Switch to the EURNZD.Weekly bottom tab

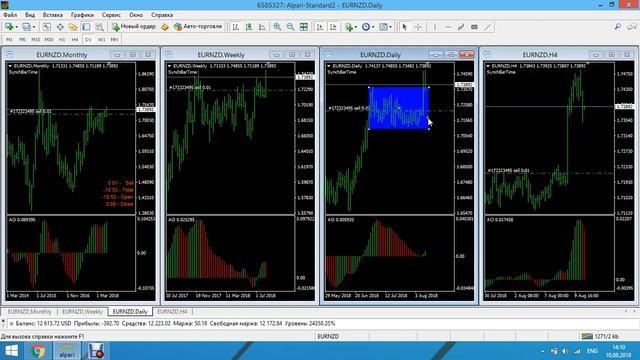pyautogui.click(x=82, y=311)
